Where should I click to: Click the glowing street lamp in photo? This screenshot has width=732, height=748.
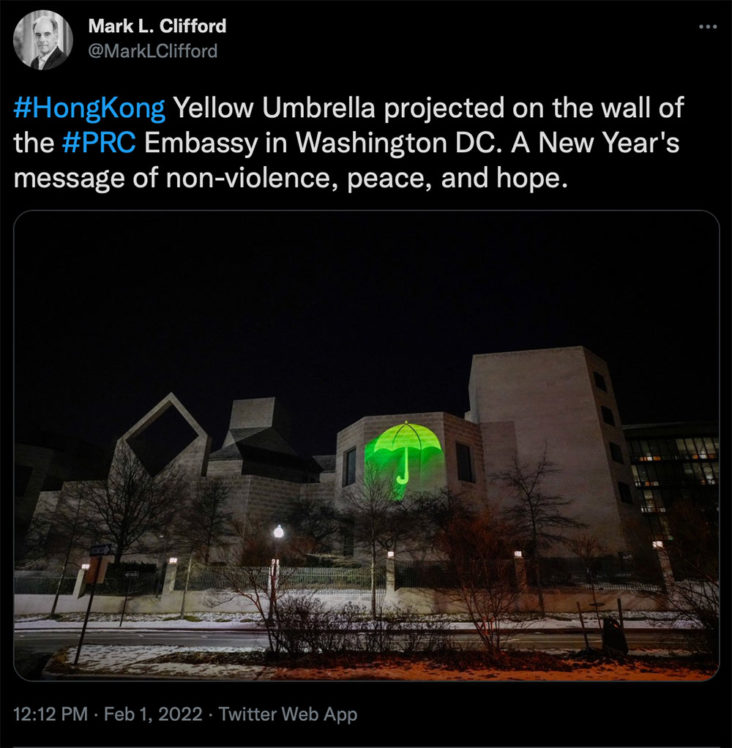pyautogui.click(x=278, y=531)
